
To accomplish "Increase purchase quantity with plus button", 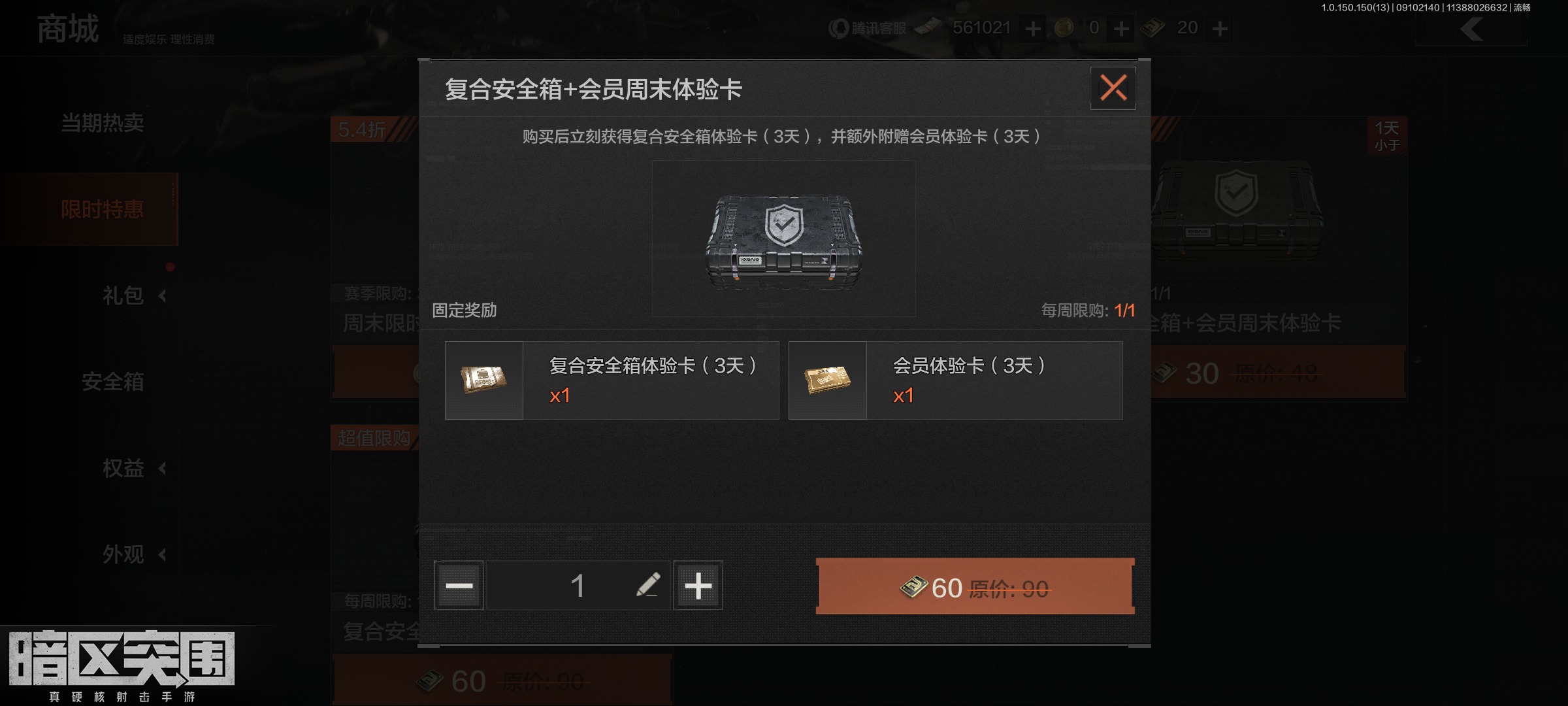I will tap(698, 585).
